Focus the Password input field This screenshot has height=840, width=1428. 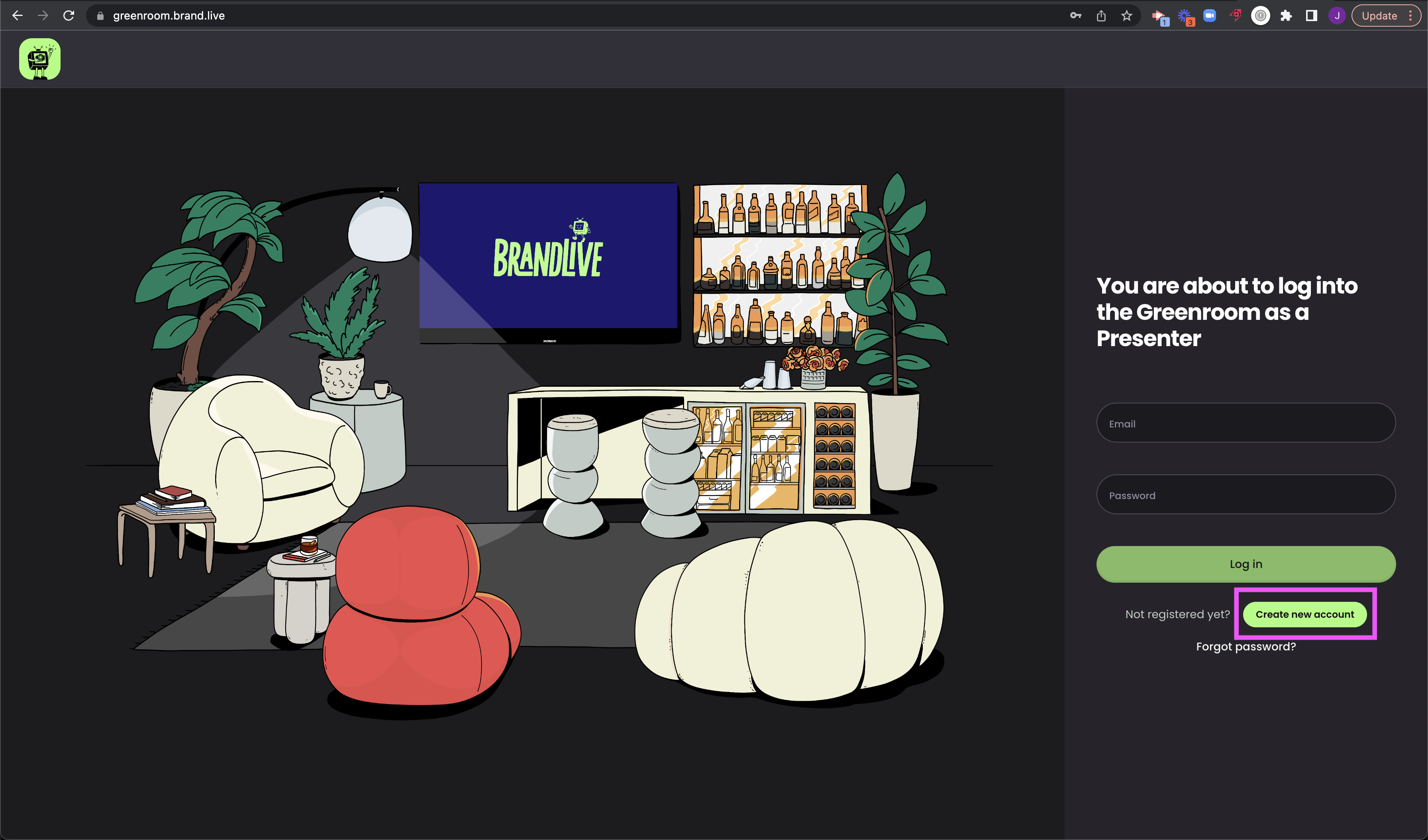tap(1246, 495)
